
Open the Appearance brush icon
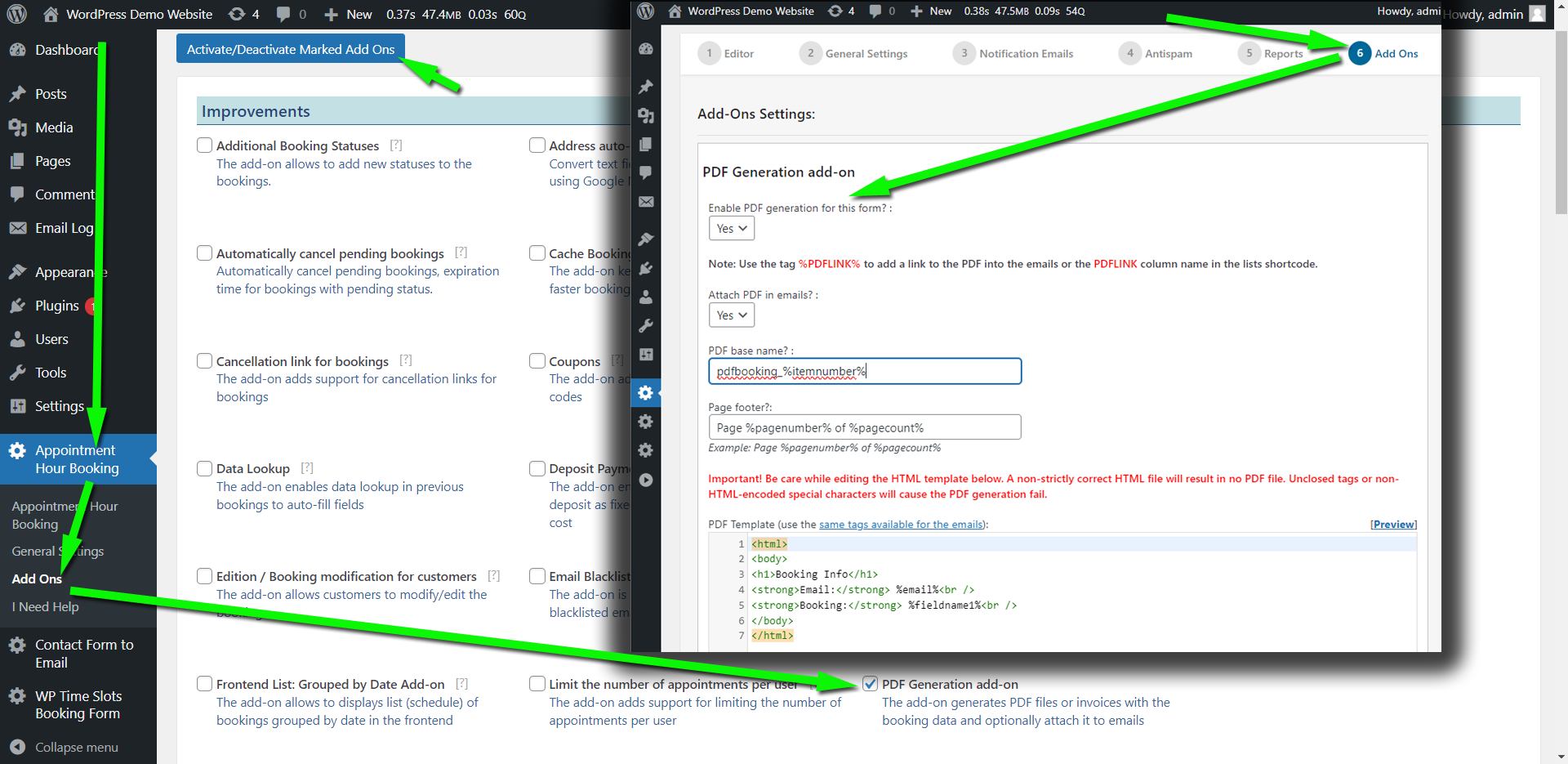point(18,272)
